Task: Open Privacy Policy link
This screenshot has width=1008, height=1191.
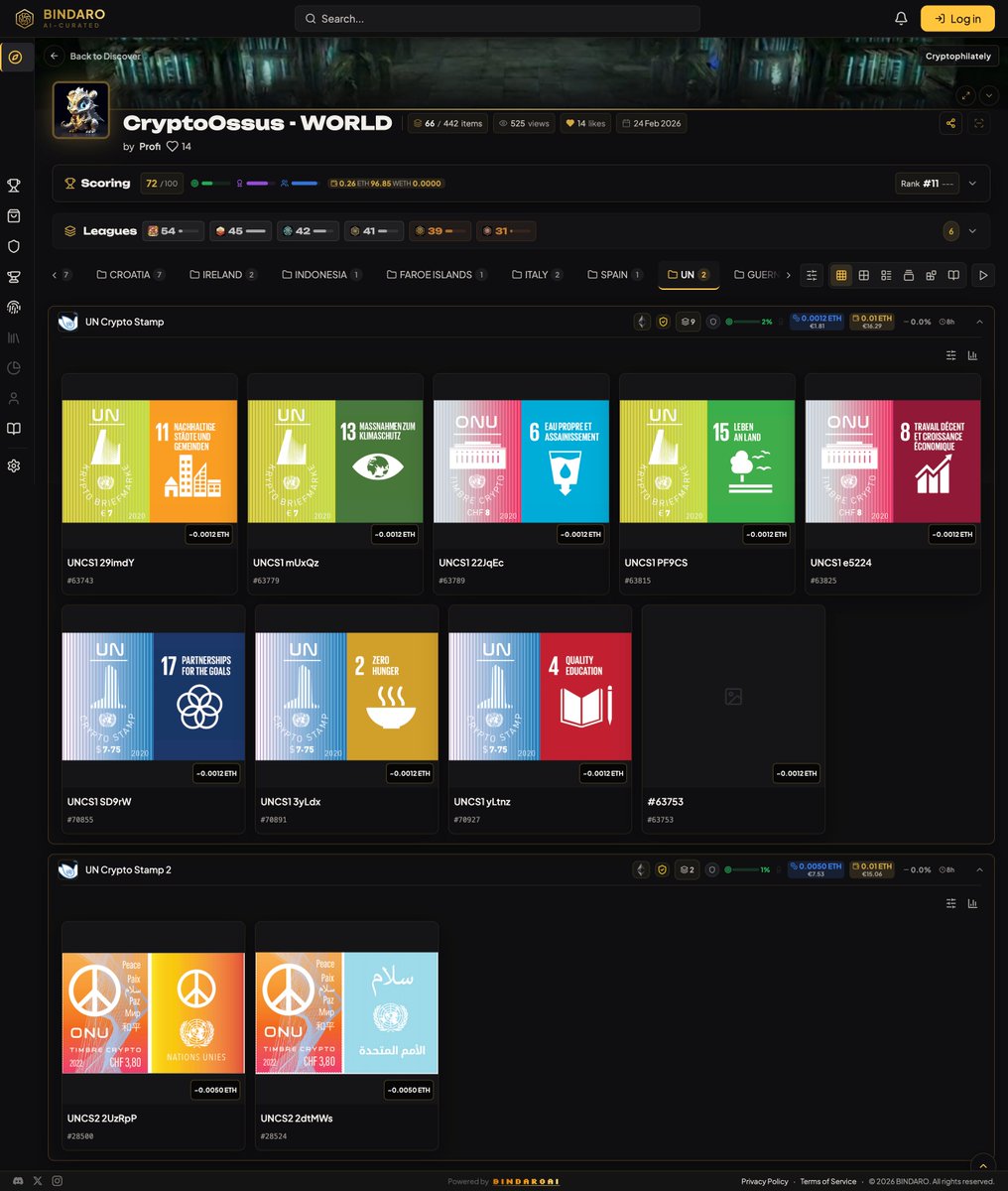Action: pyautogui.click(x=765, y=1181)
